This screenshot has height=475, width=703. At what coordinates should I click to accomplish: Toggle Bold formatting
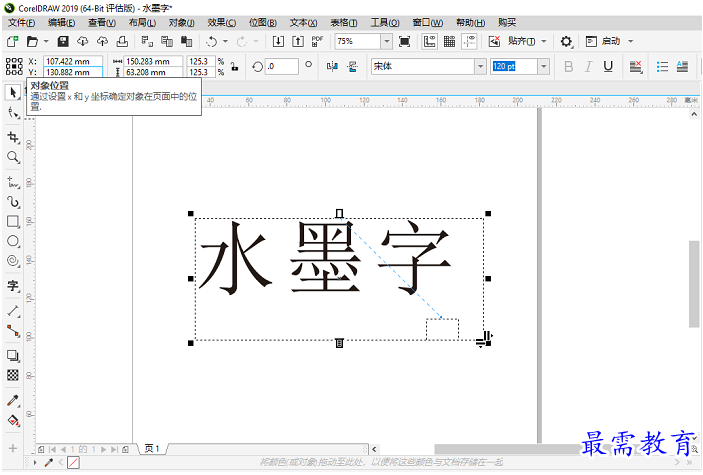click(568, 66)
